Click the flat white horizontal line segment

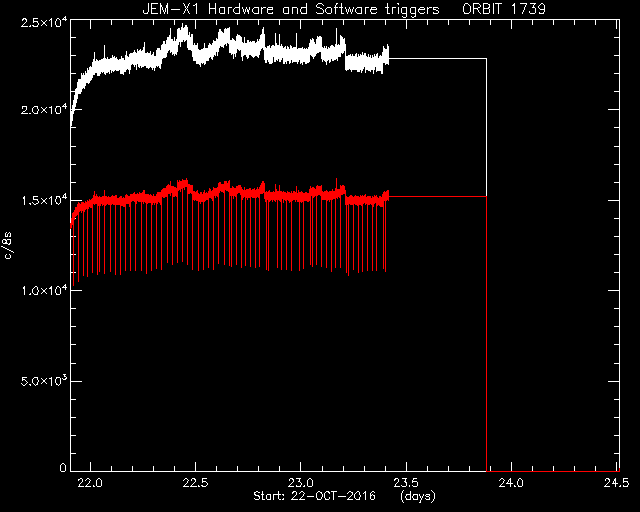437,59
